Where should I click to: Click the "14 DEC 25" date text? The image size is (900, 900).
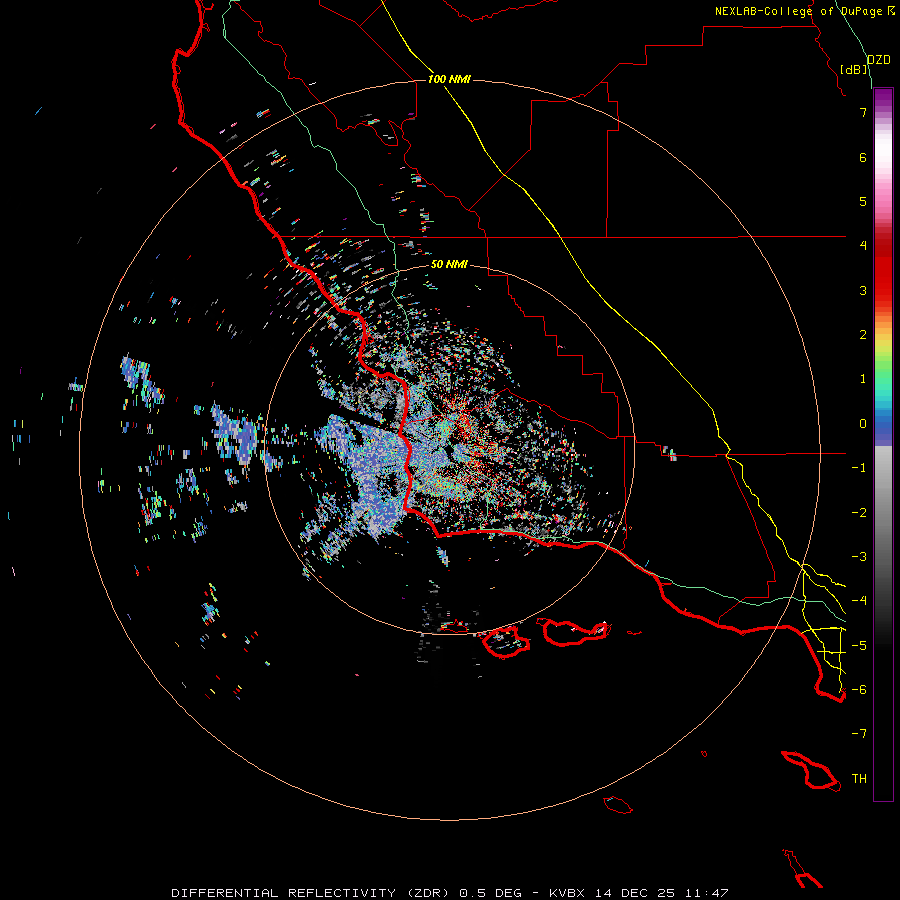click(637, 893)
